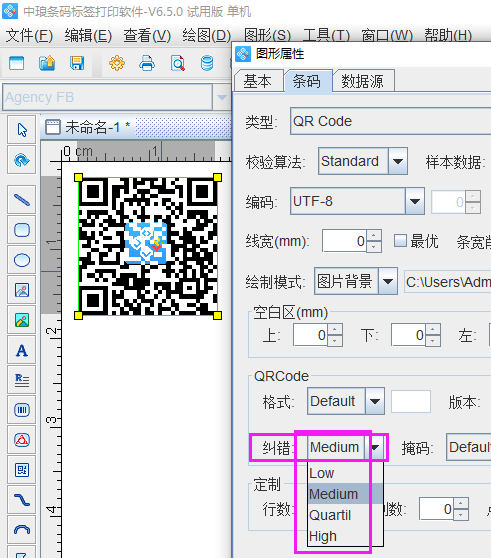Screen dimensions: 491x558
Task: Expand the 校验算法 Standard dropdown
Action: [398, 161]
